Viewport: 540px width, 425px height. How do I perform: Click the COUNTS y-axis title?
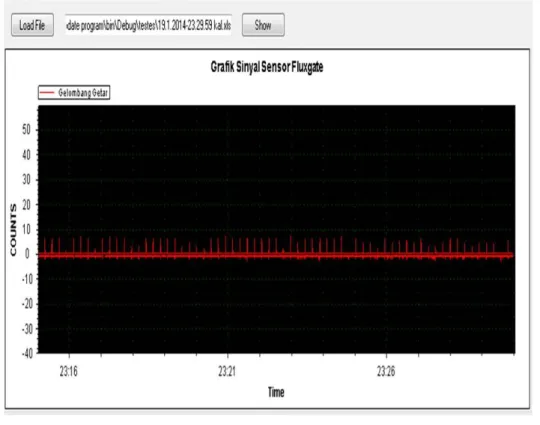[13, 230]
